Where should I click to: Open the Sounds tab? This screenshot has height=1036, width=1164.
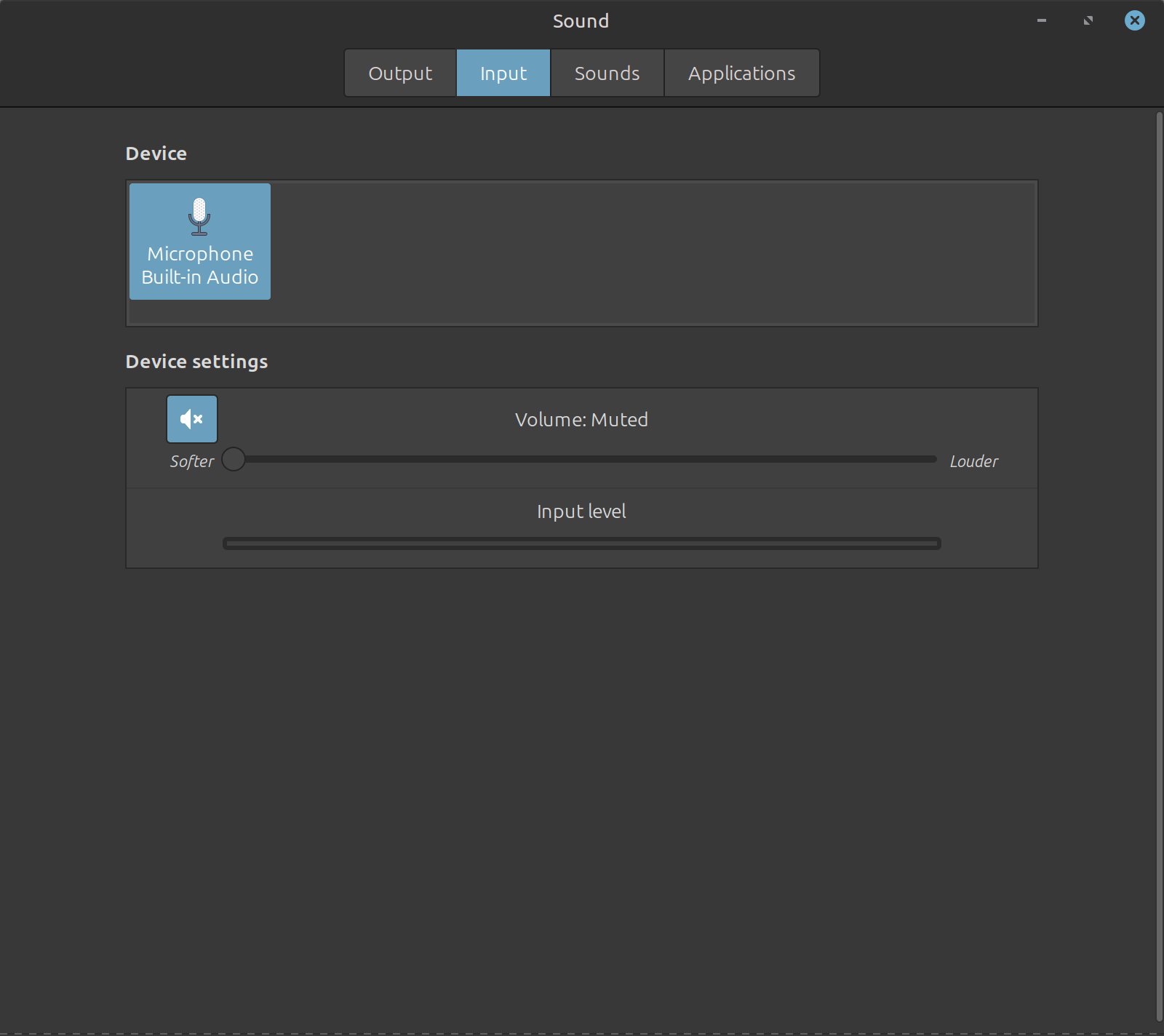click(x=607, y=73)
